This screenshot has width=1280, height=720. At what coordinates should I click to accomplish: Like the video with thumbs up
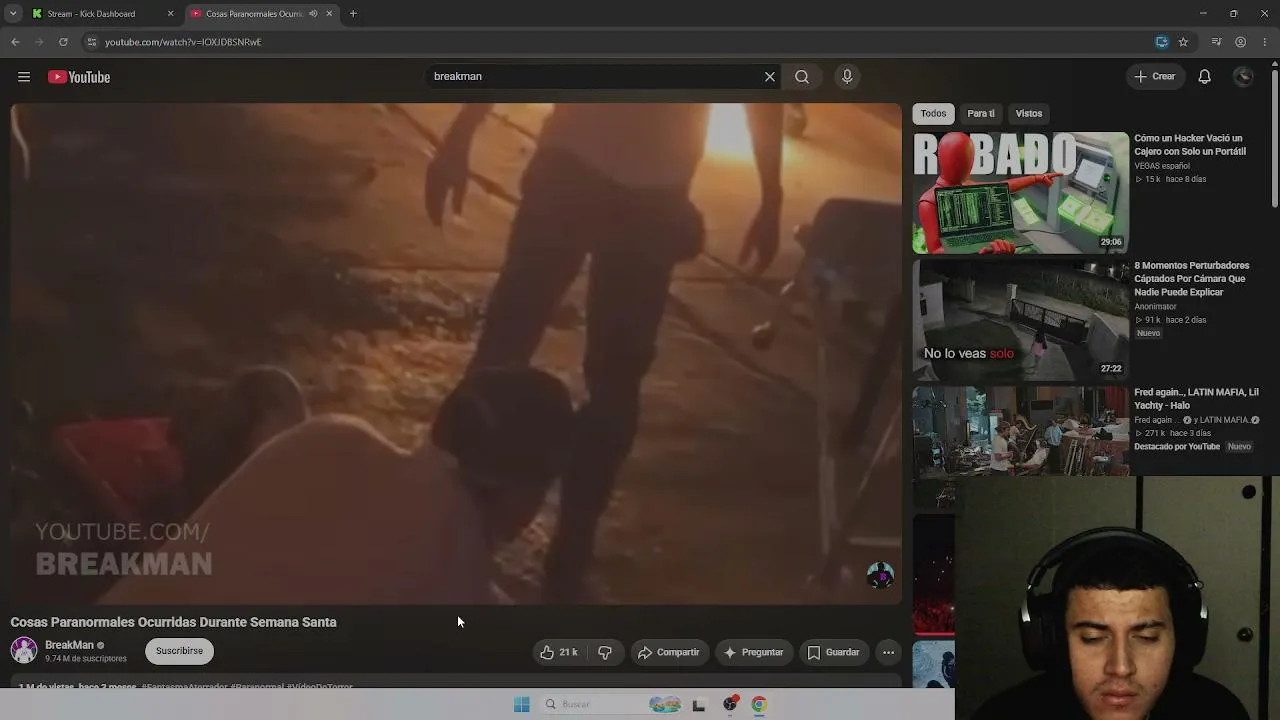[559, 652]
